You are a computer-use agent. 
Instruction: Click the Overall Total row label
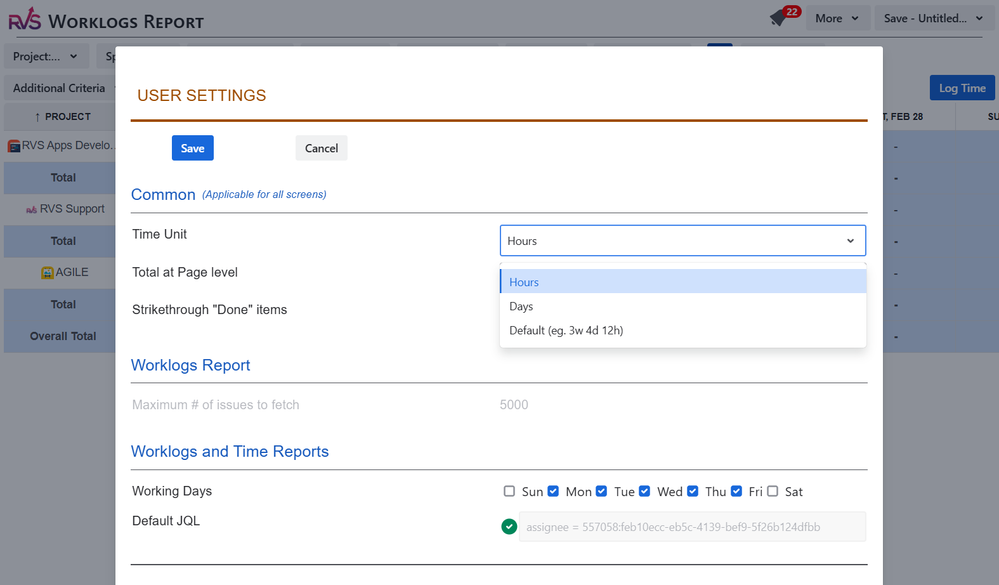pos(63,336)
